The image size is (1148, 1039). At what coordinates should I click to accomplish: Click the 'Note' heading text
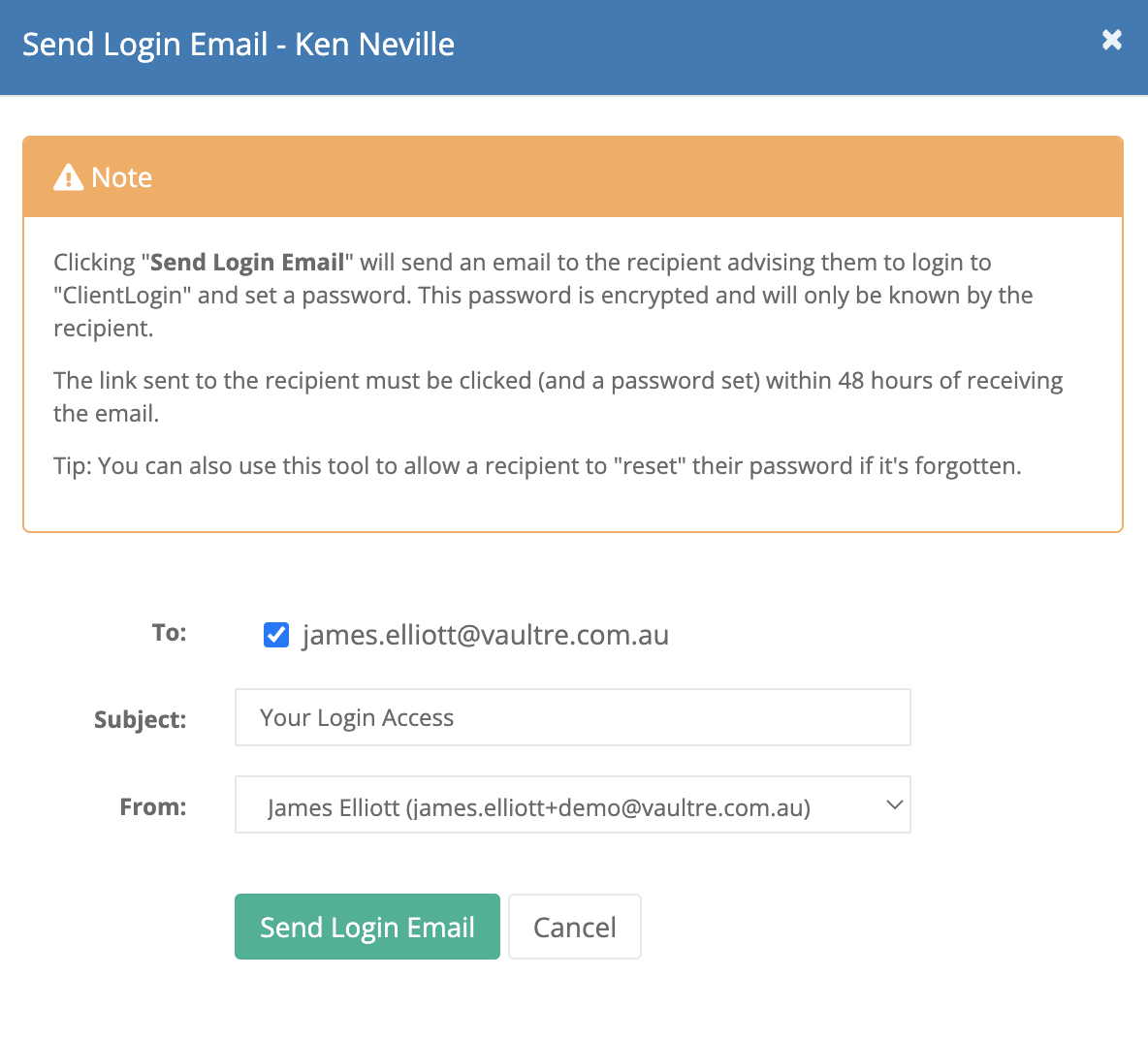tap(121, 177)
